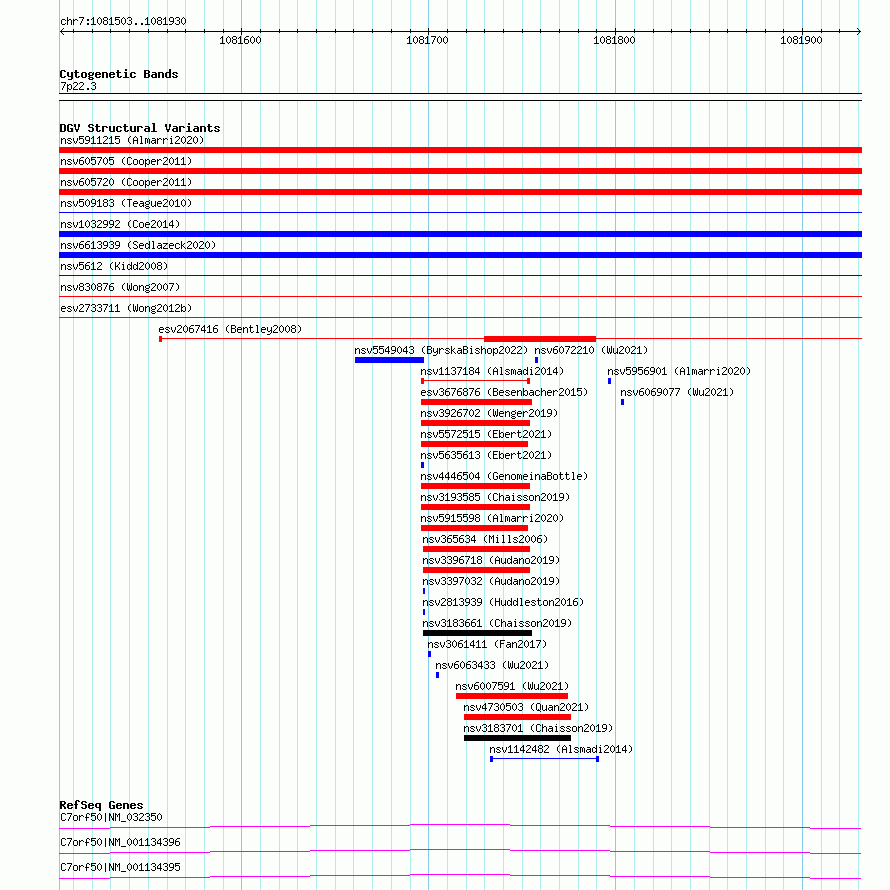This screenshot has height=890, width=890.
Task: Open nsv1032992 (Coe2014) variant label
Action: [120, 224]
